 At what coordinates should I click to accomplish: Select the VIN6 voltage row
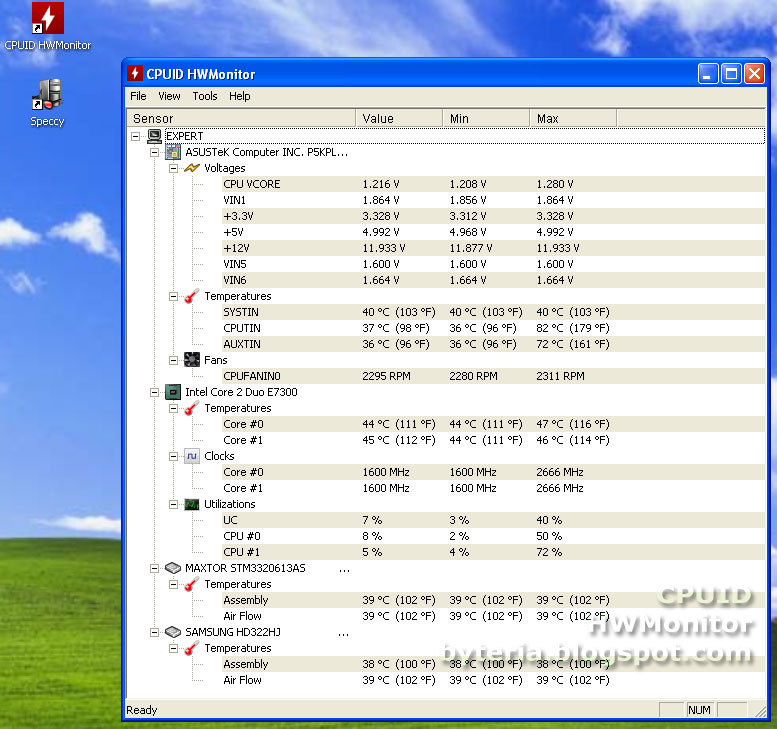[494, 280]
